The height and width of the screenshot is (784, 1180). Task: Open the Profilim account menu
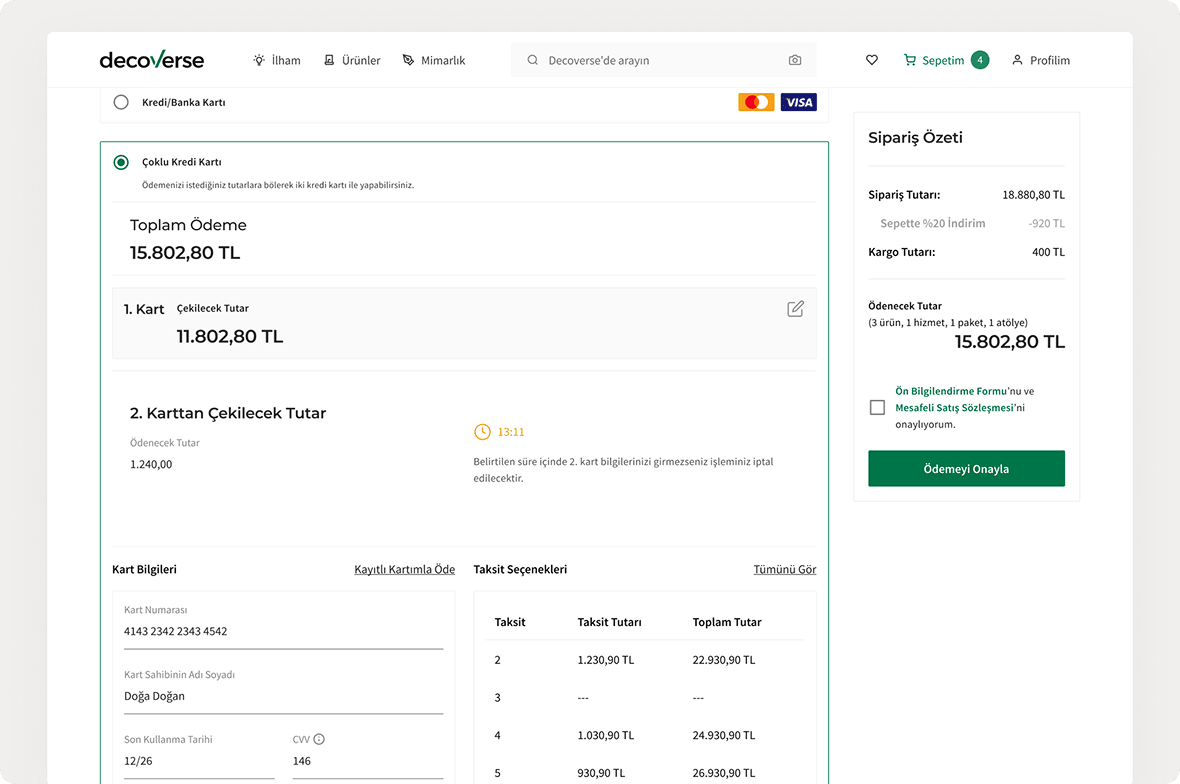point(1040,60)
